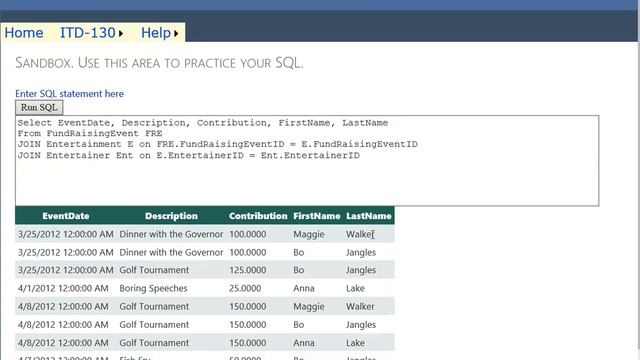Viewport: 640px width, 360px height.
Task: Select the LastName column header
Action: tap(369, 216)
